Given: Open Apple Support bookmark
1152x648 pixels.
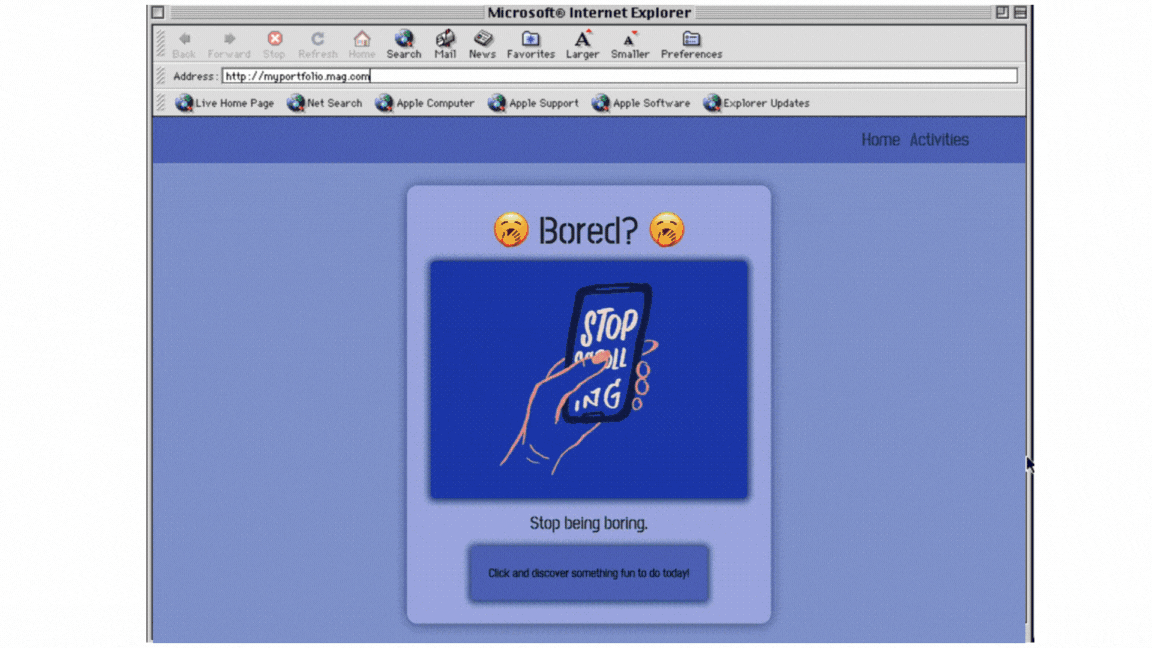Looking at the screenshot, I should [533, 104].
